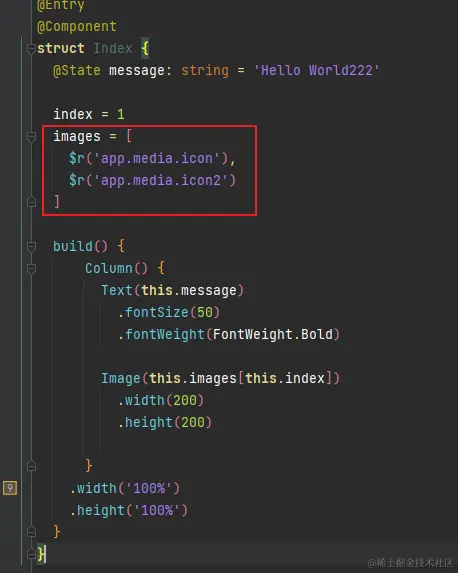Click the 'message' variable name
The height and width of the screenshot is (573, 458).
[137, 71]
